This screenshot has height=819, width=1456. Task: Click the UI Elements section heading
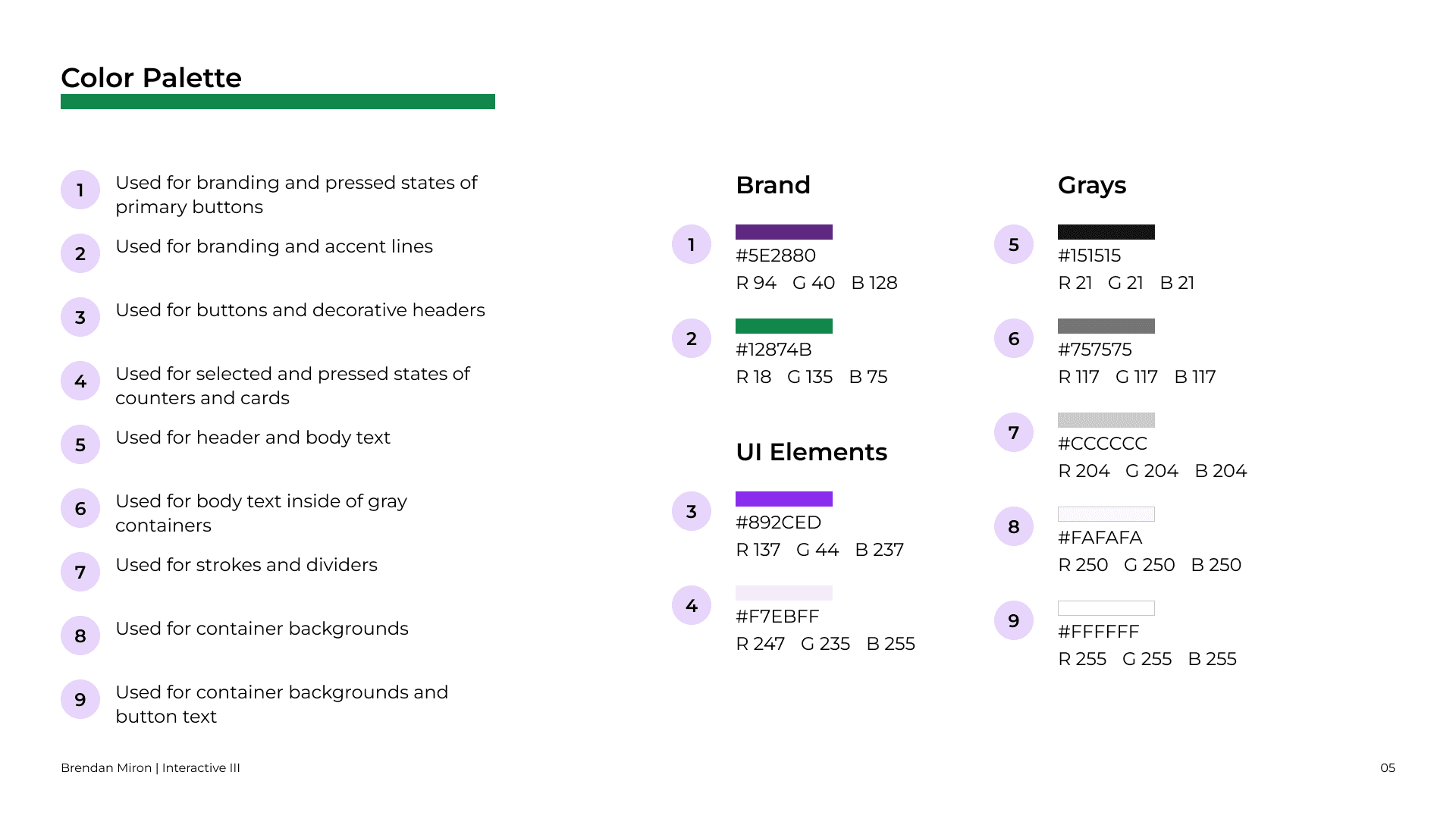coord(811,452)
